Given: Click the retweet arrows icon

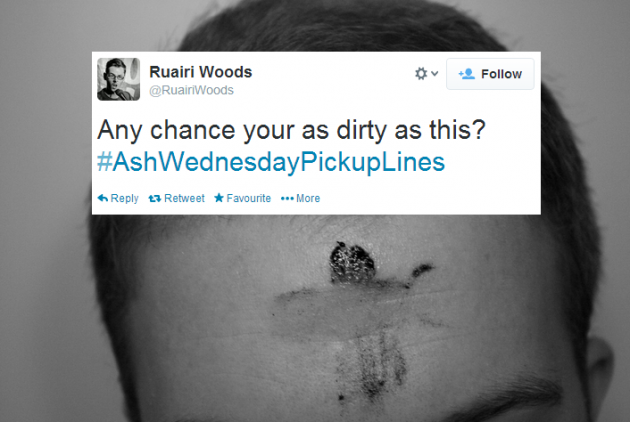Looking at the screenshot, I should [155, 198].
